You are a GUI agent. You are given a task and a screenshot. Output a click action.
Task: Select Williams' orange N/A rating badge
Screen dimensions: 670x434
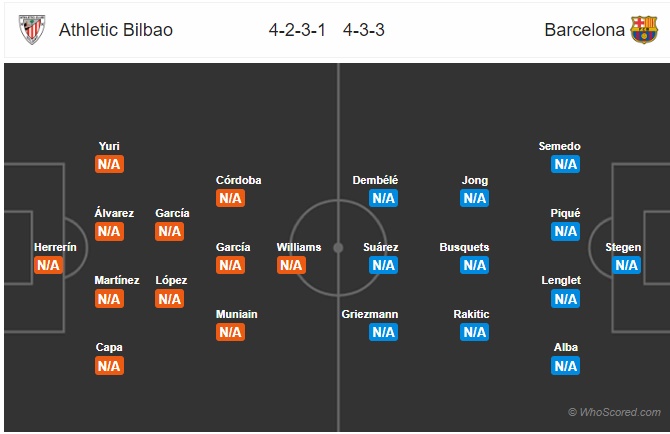[291, 265]
